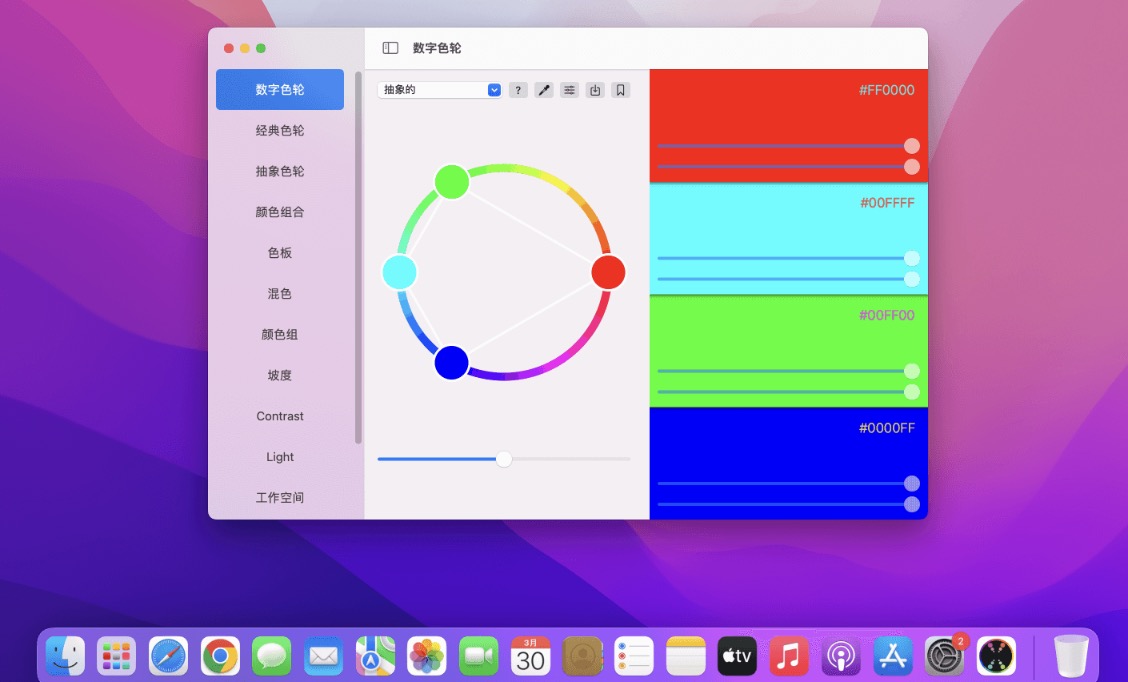Viewport: 1128px width, 682px height.
Task: Click the #FF0000 hex color label
Action: coord(886,90)
